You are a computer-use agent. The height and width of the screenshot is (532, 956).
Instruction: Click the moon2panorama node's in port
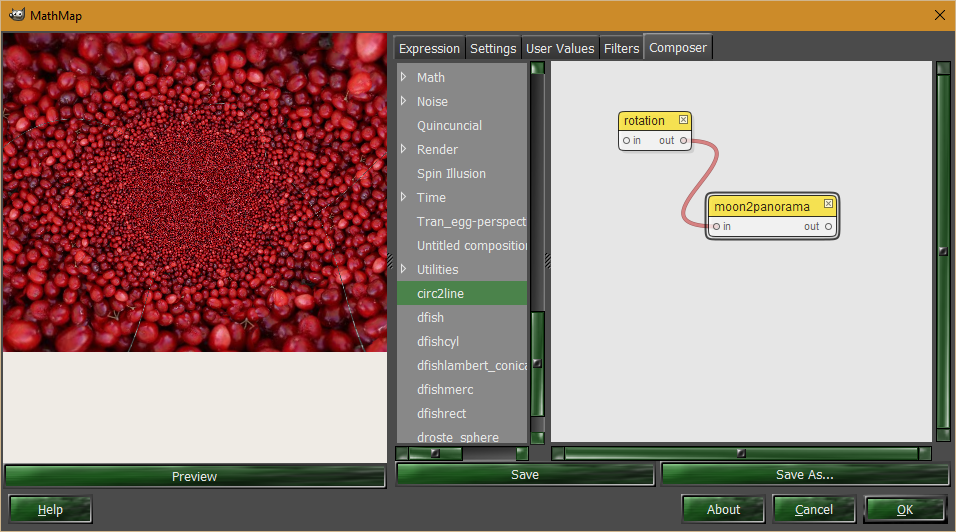click(x=716, y=227)
